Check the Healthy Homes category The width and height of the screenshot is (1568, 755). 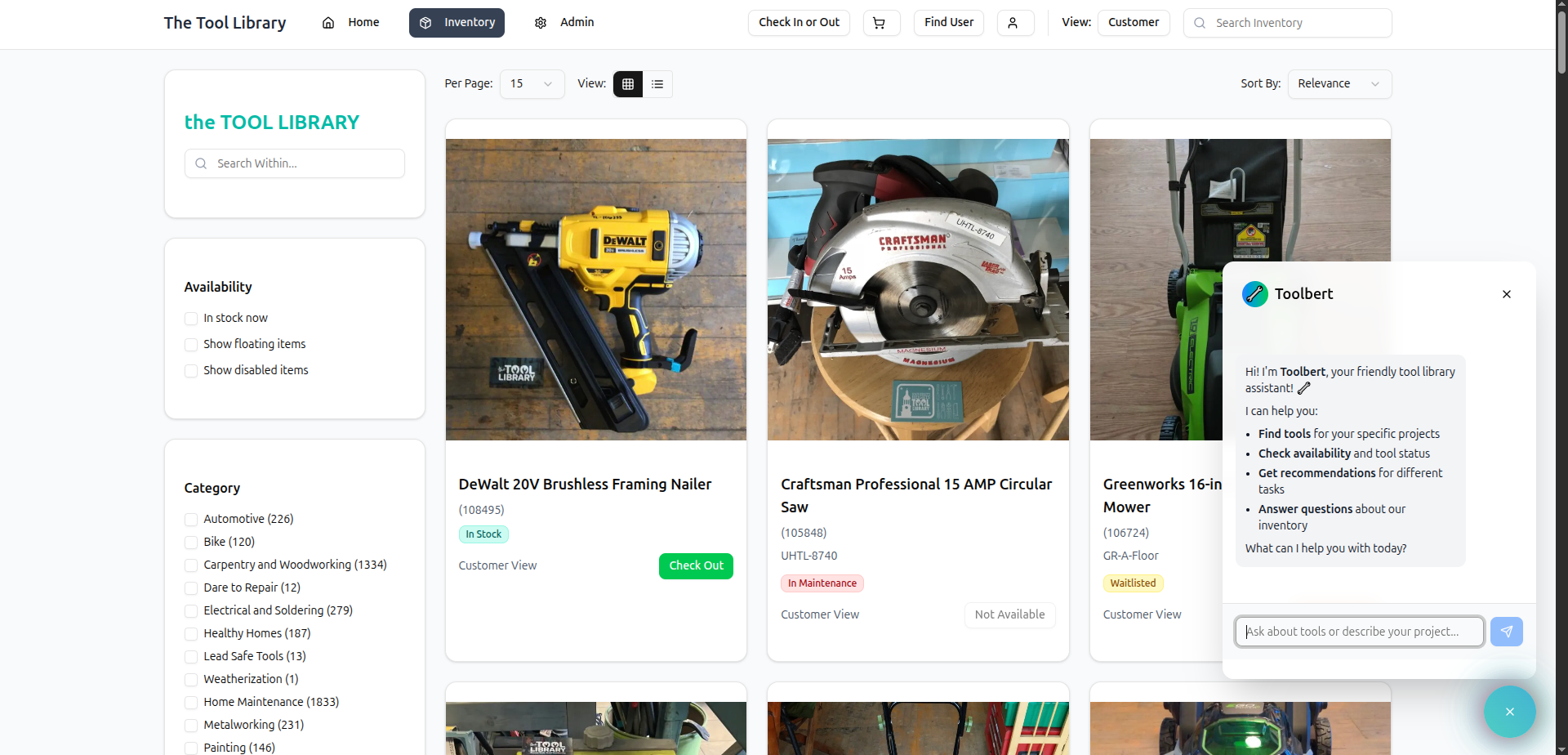click(191, 634)
